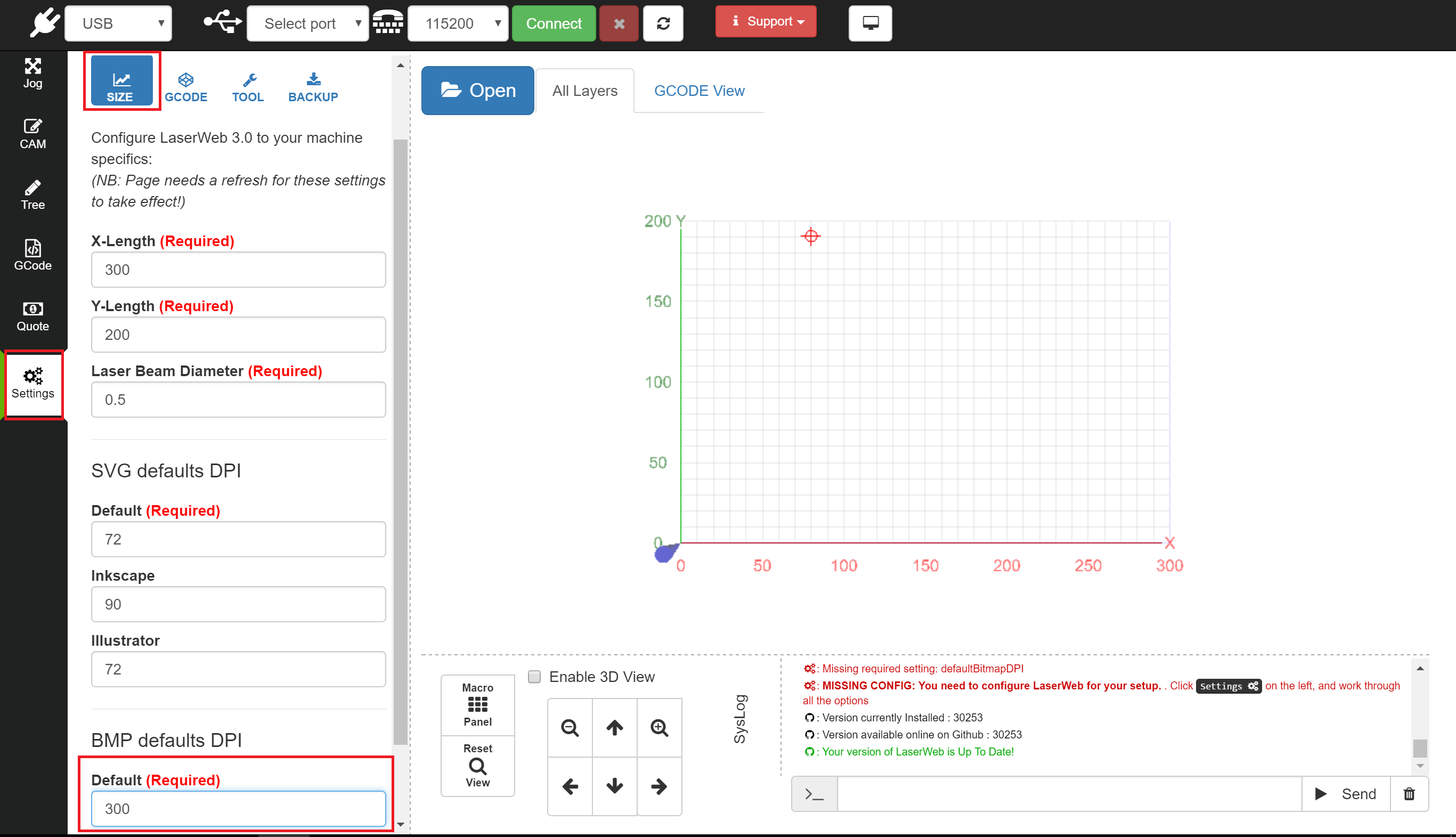Toggle the Enable 3D View checkbox
This screenshot has width=1456, height=837.
click(x=534, y=677)
